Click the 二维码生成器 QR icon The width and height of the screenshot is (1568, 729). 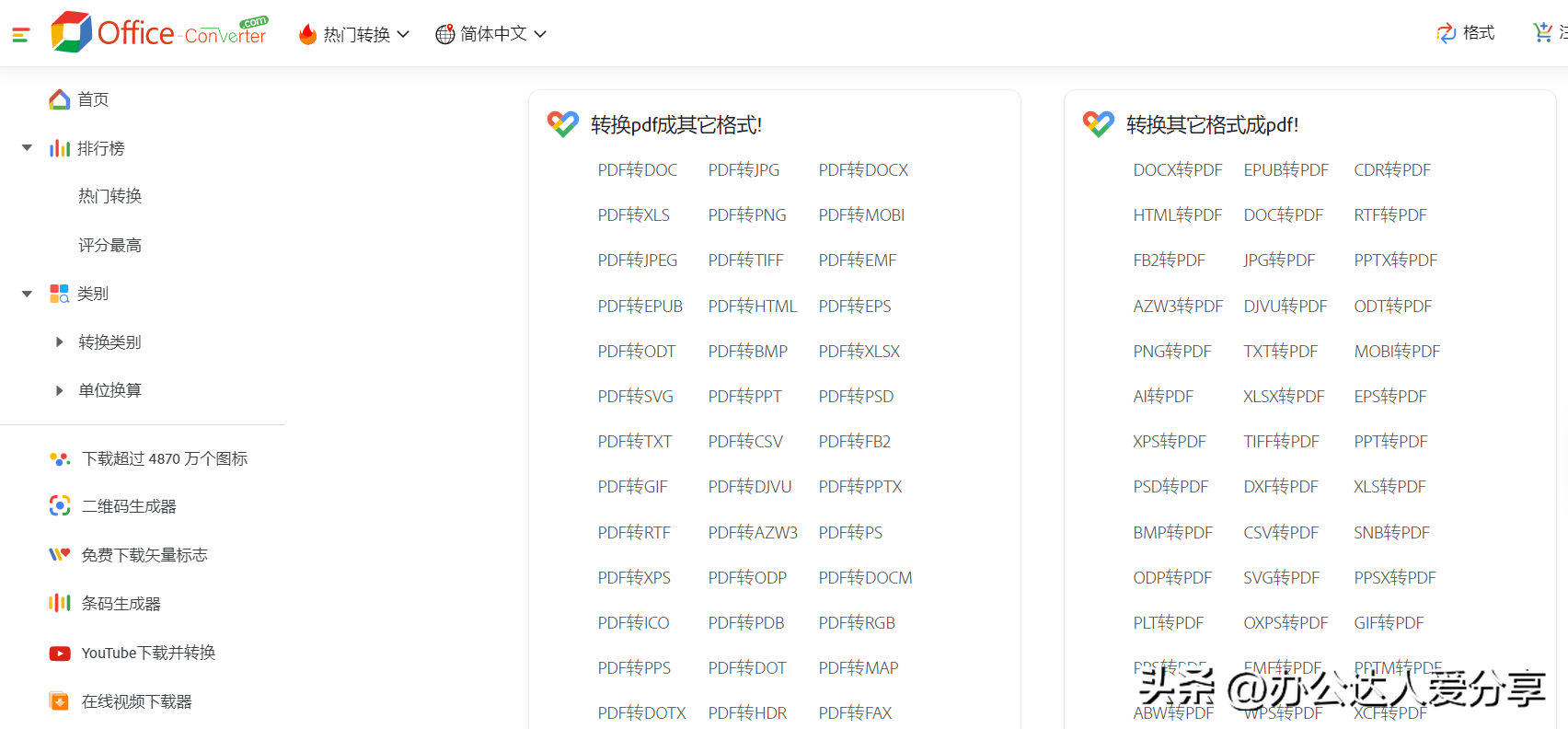(x=60, y=505)
